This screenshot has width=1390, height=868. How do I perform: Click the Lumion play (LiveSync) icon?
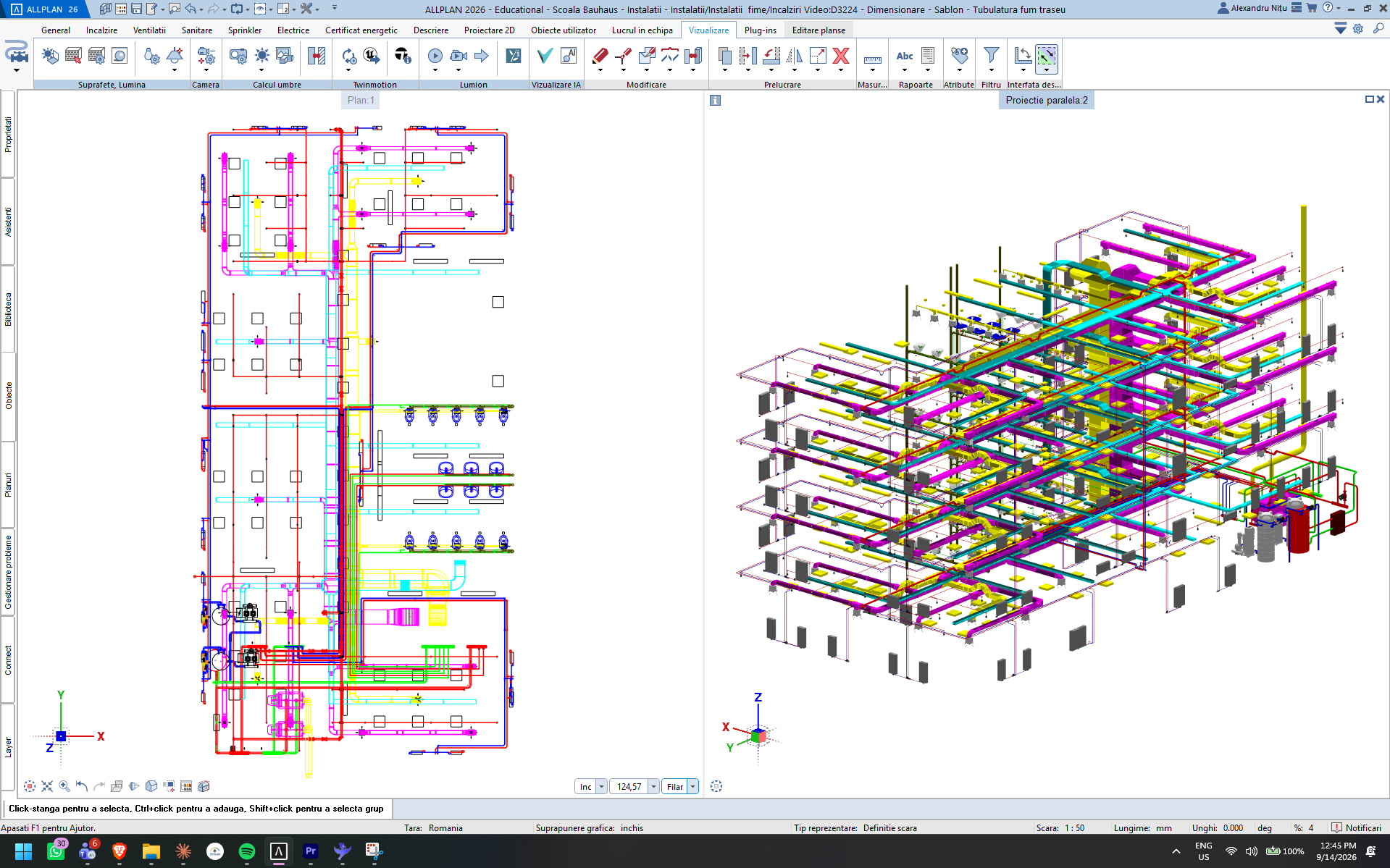pos(435,56)
